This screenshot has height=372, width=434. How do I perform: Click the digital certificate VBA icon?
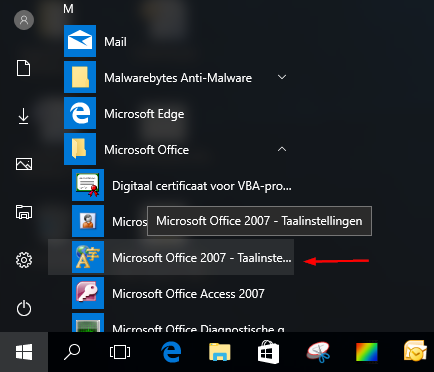(88, 185)
